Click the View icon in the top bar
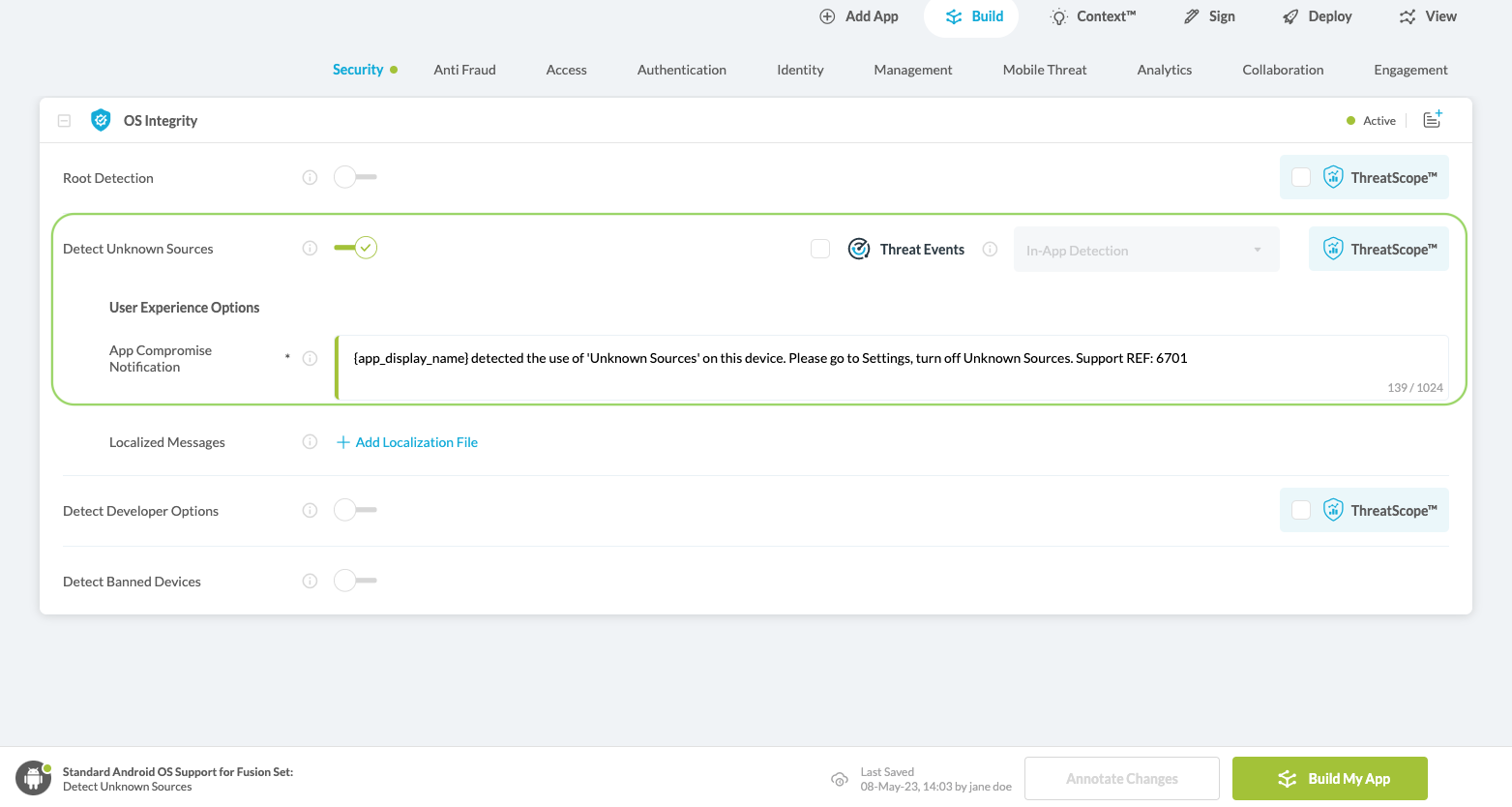Screen dimensions: 1512x807 (1407, 15)
